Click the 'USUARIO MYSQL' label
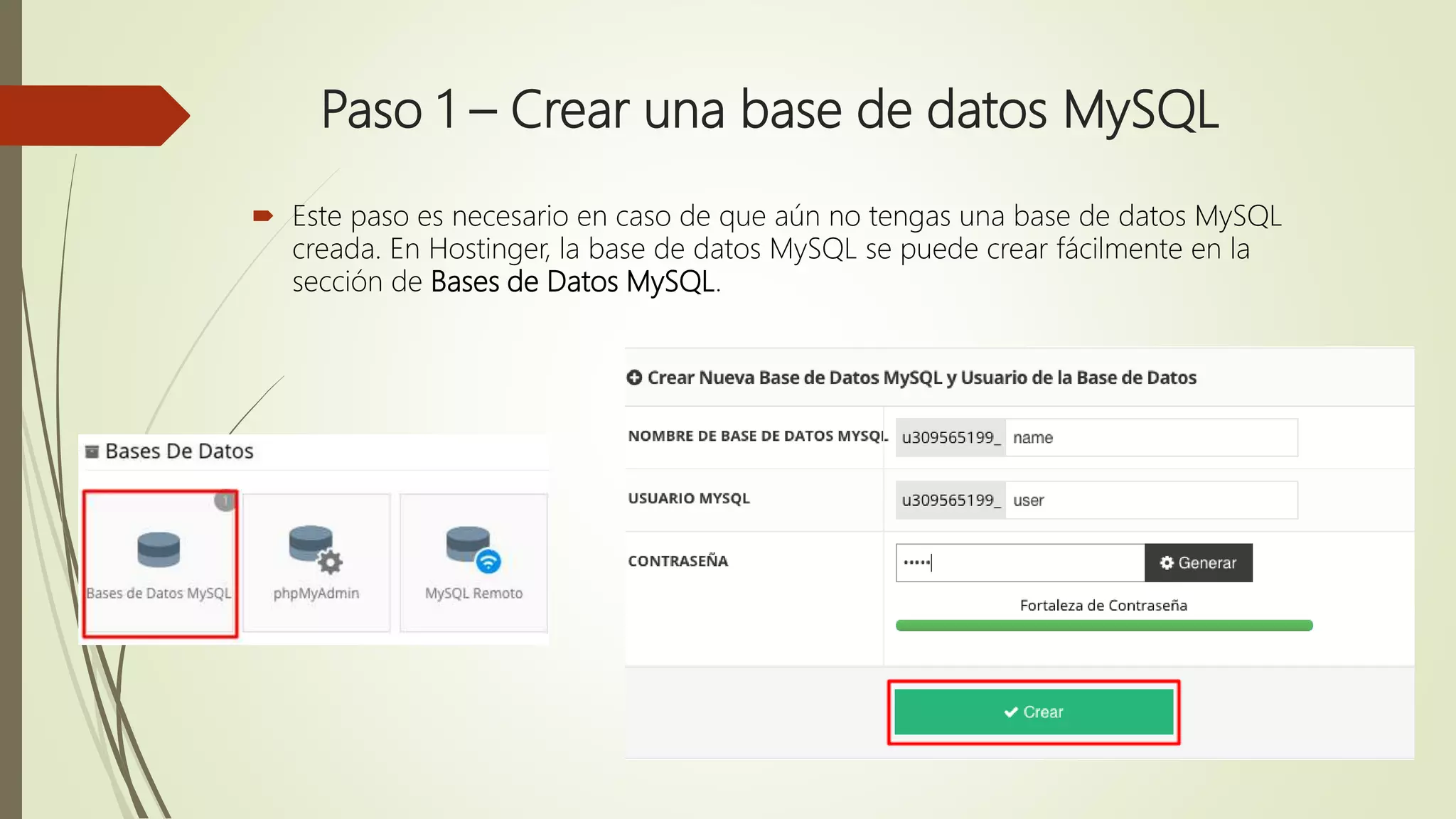The image size is (1456, 819). coord(689,498)
